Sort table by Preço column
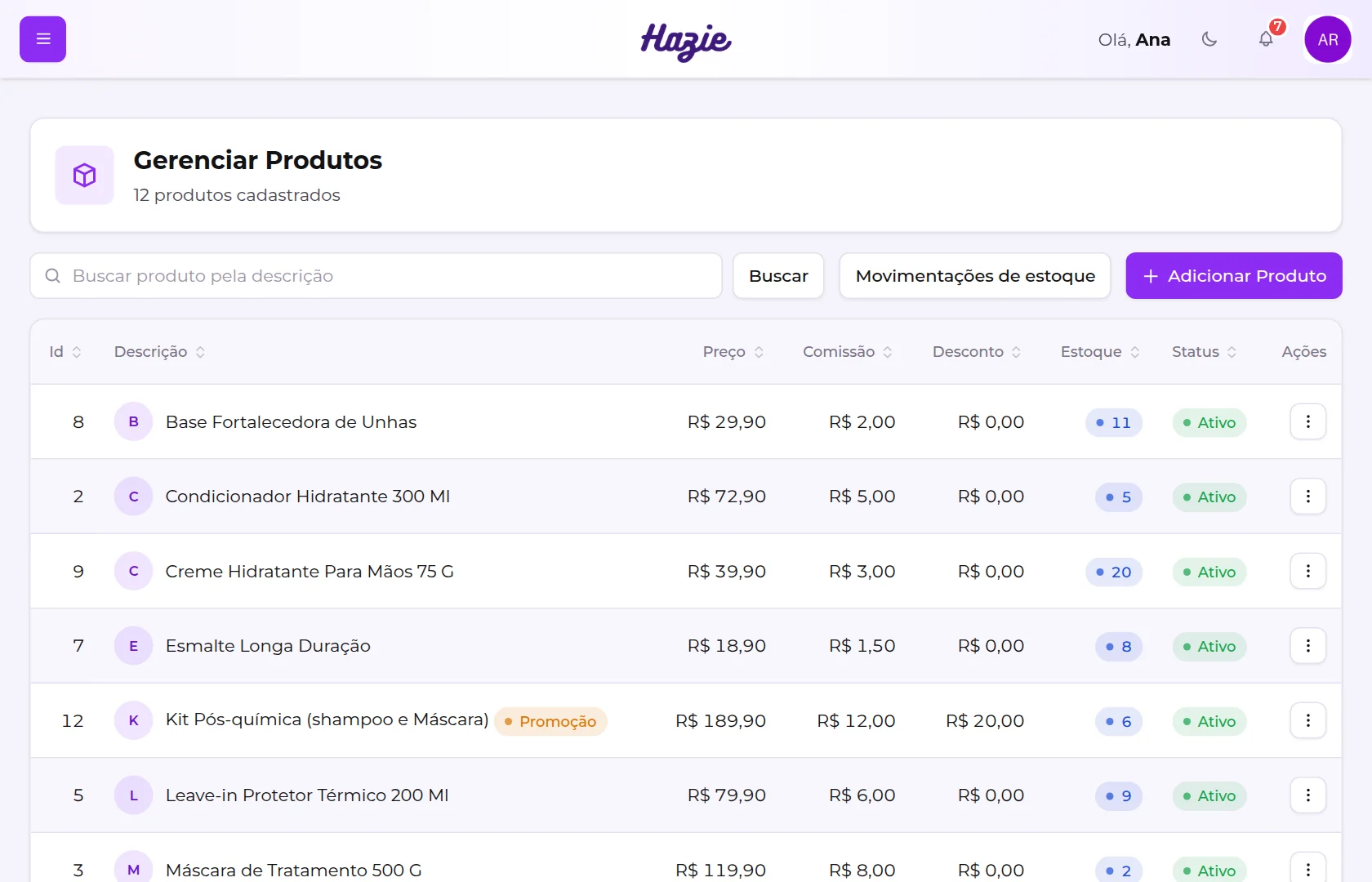Screen dimensions: 1372x882 tap(733, 352)
